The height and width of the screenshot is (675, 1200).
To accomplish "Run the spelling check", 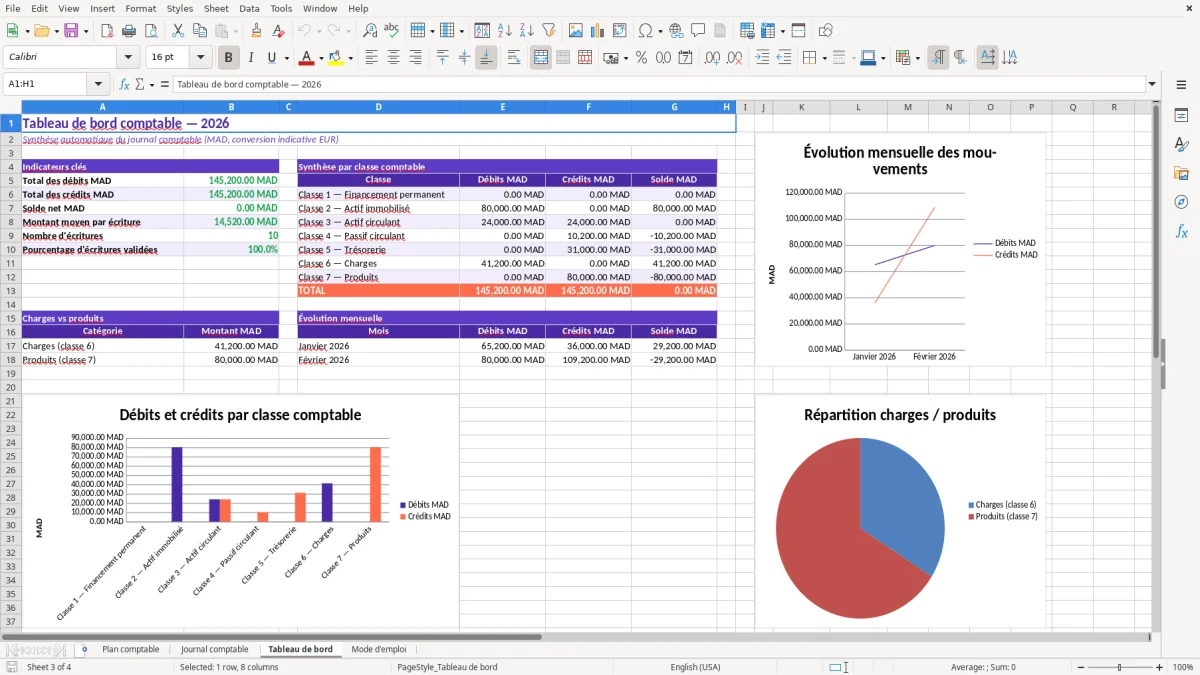I will click(x=391, y=31).
